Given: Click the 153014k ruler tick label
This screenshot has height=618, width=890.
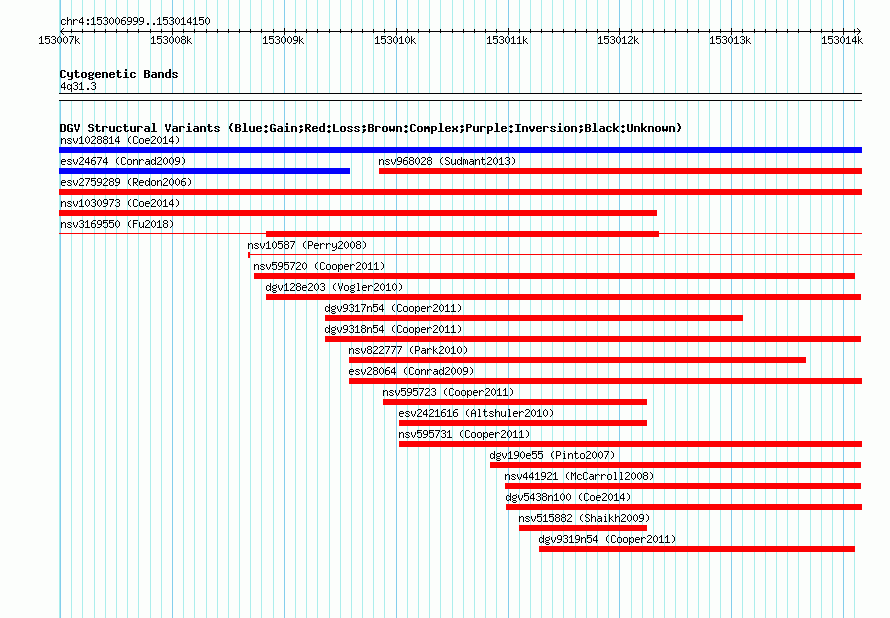Looking at the screenshot, I should [842, 40].
